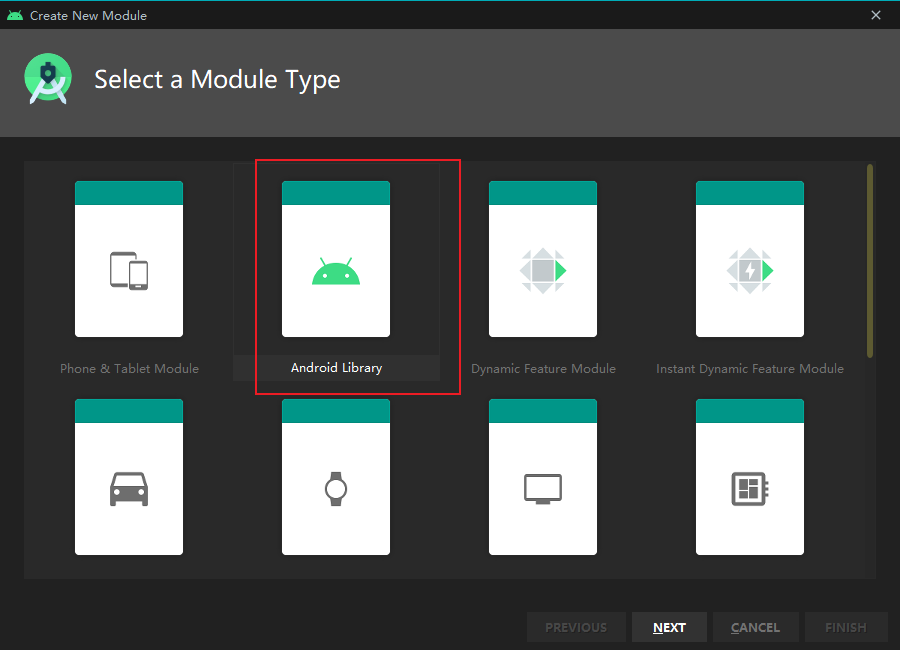
Task: Click the NEXT button
Action: (x=669, y=627)
